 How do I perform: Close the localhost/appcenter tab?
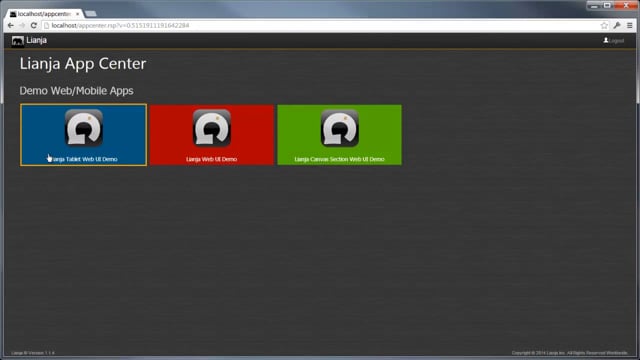click(x=78, y=14)
